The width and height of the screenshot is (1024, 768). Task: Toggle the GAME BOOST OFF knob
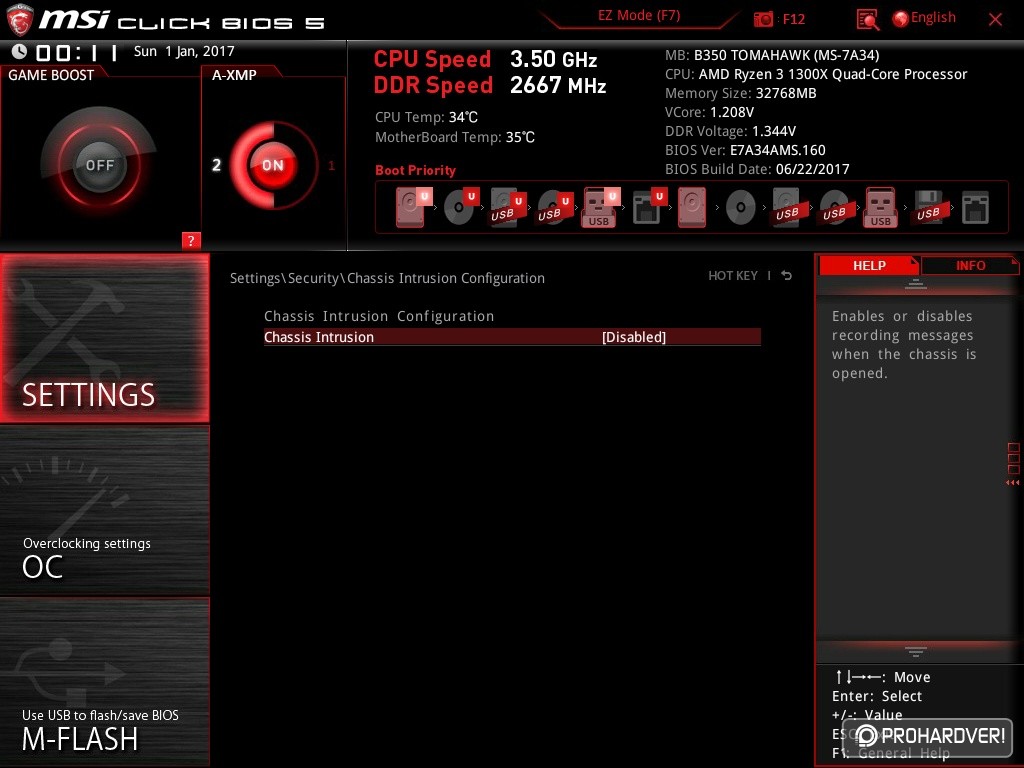99,165
